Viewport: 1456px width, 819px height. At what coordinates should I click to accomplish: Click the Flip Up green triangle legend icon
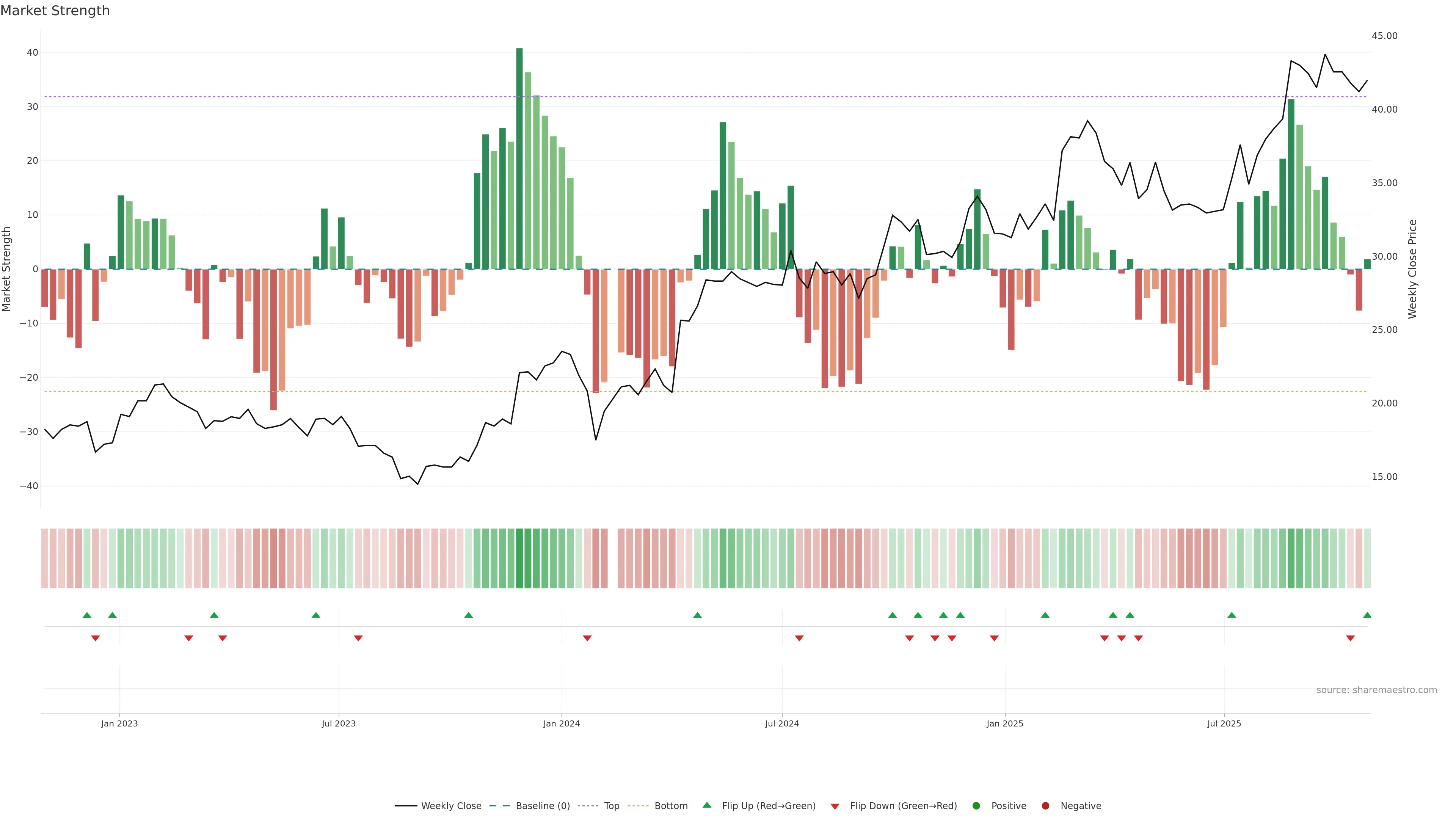tap(706, 805)
